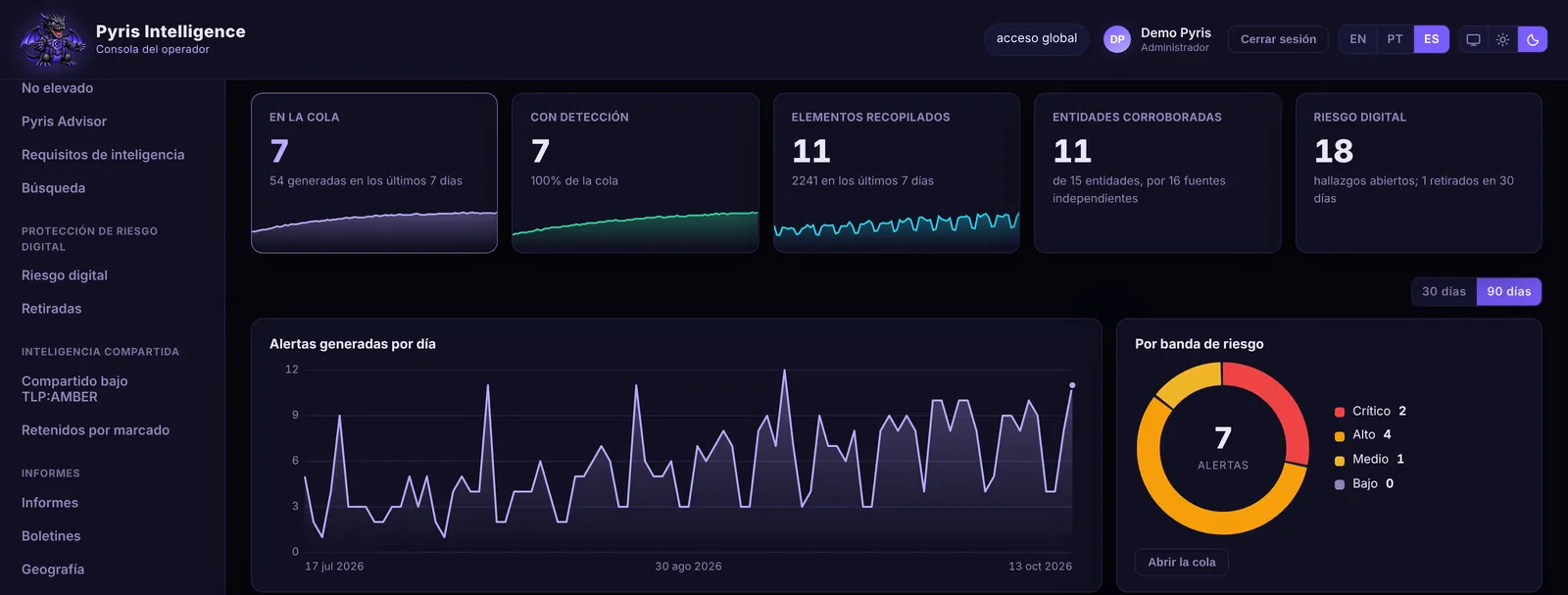Navigate to Riesgo digital
Viewport: 1568px width, 595px height.
click(x=65, y=275)
